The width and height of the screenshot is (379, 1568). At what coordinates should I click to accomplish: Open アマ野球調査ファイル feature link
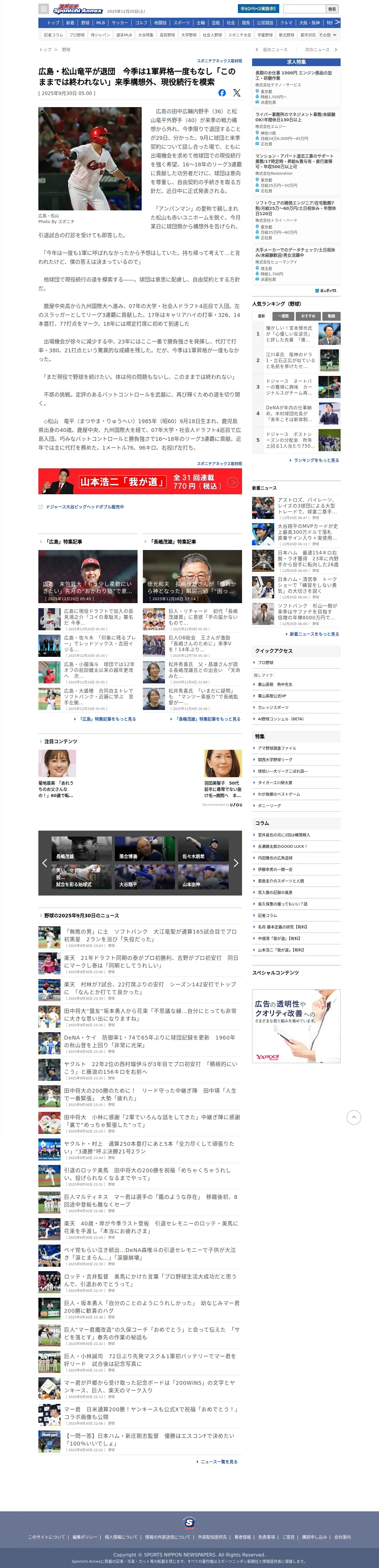coord(277,748)
